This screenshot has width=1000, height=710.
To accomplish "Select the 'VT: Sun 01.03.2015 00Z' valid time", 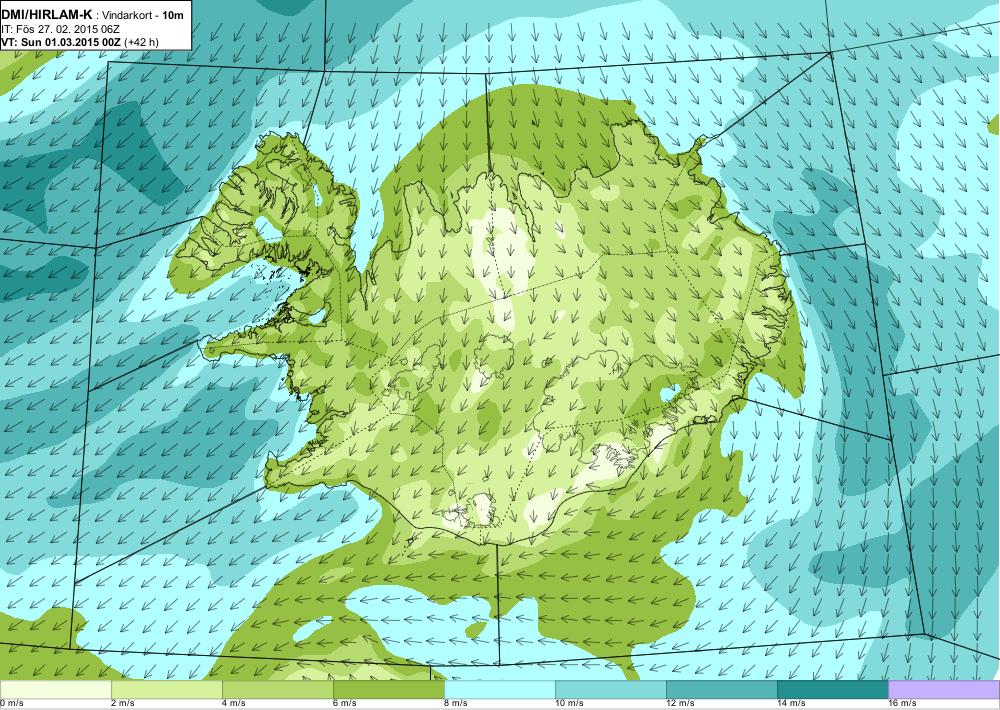I will [x=61, y=42].
